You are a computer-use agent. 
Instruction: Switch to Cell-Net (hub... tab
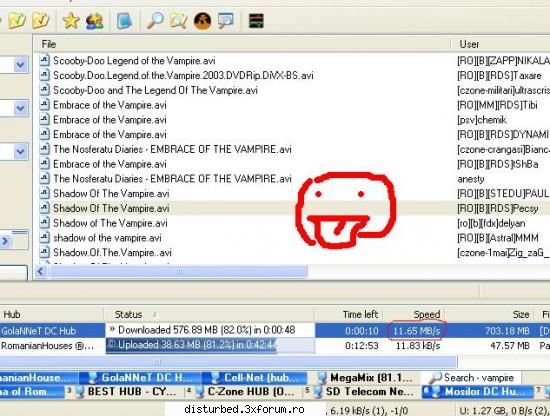click(255, 378)
